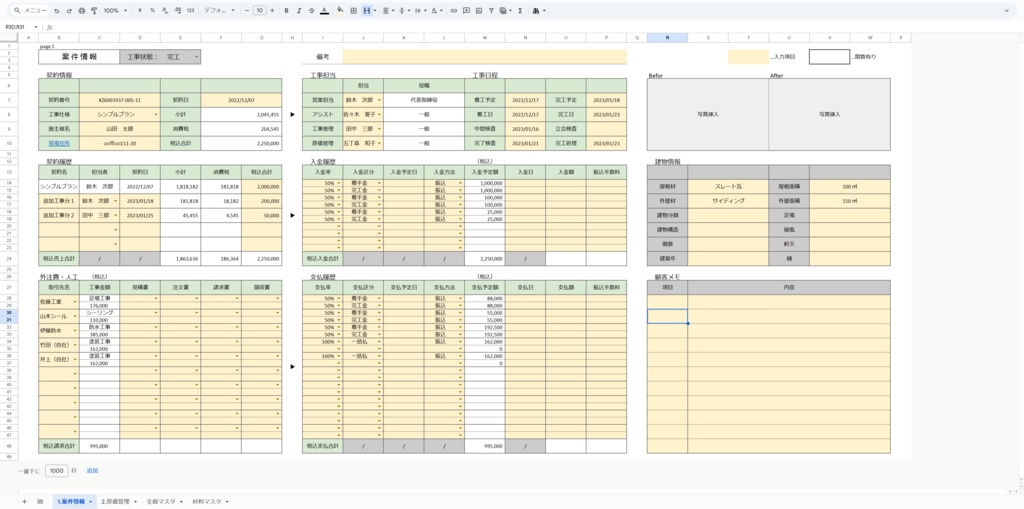The image size is (1024, 509).
Task: Open fill color picker
Action: [x=340, y=10]
